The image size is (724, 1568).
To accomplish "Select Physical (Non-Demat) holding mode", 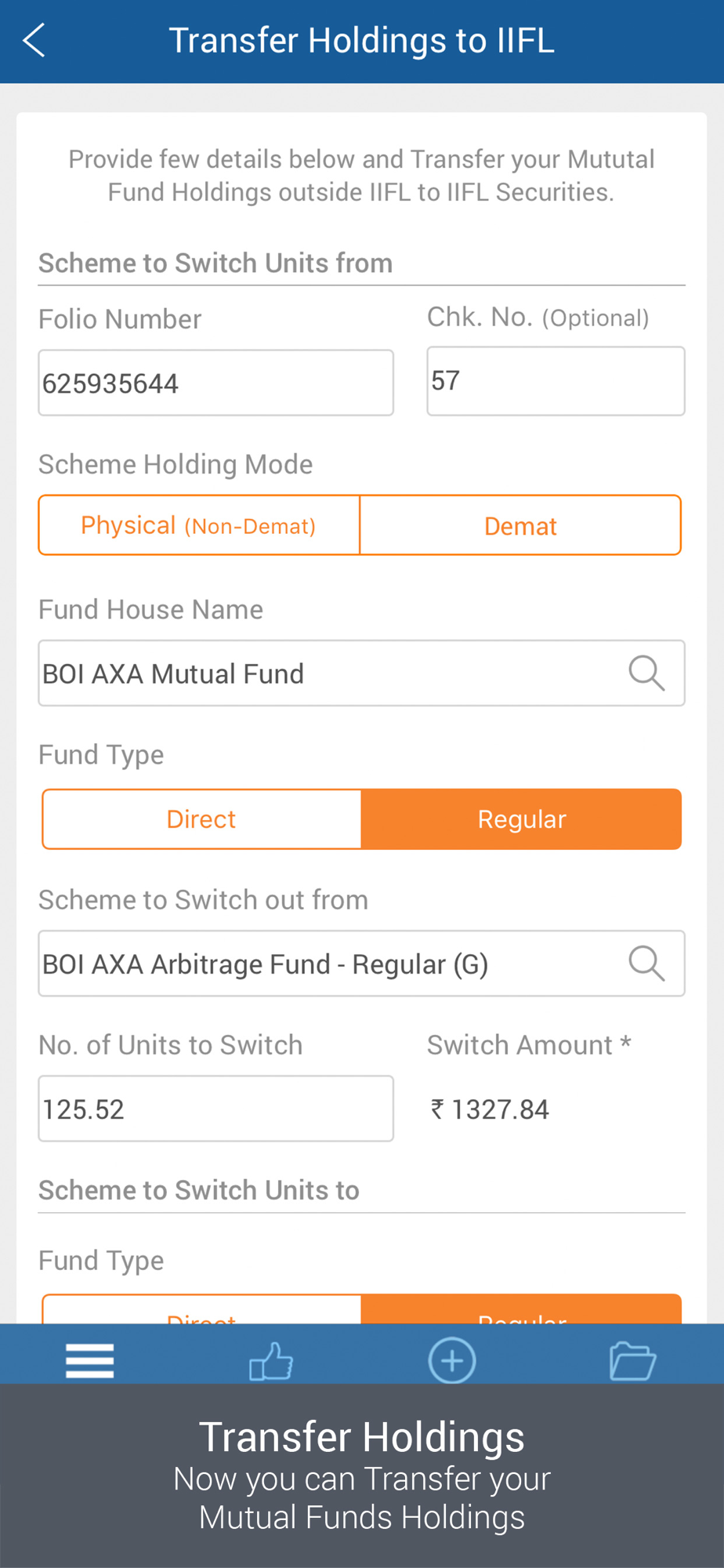I will click(199, 525).
